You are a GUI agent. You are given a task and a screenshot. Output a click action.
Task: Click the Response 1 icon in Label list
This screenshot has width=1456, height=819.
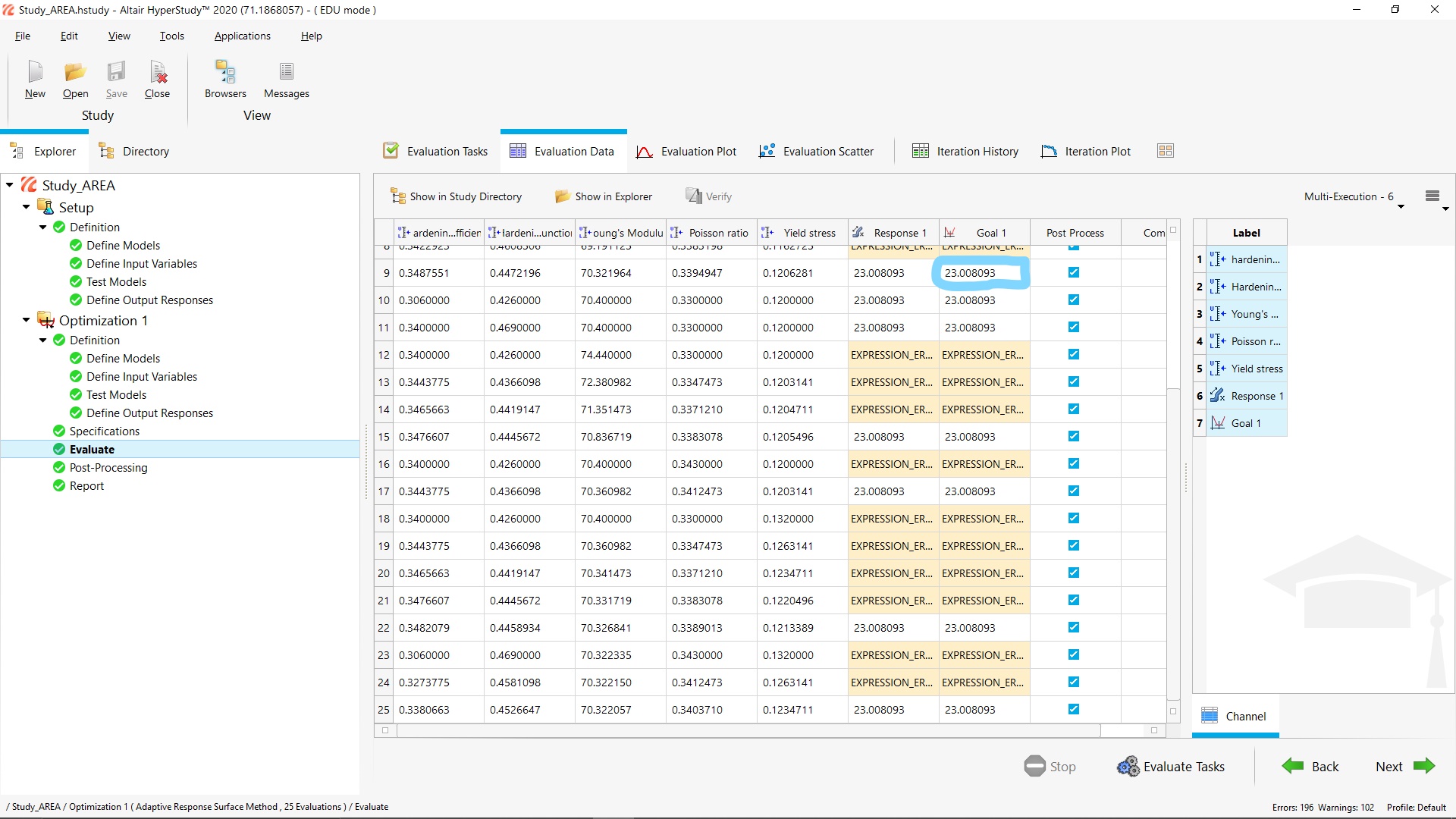click(1217, 396)
